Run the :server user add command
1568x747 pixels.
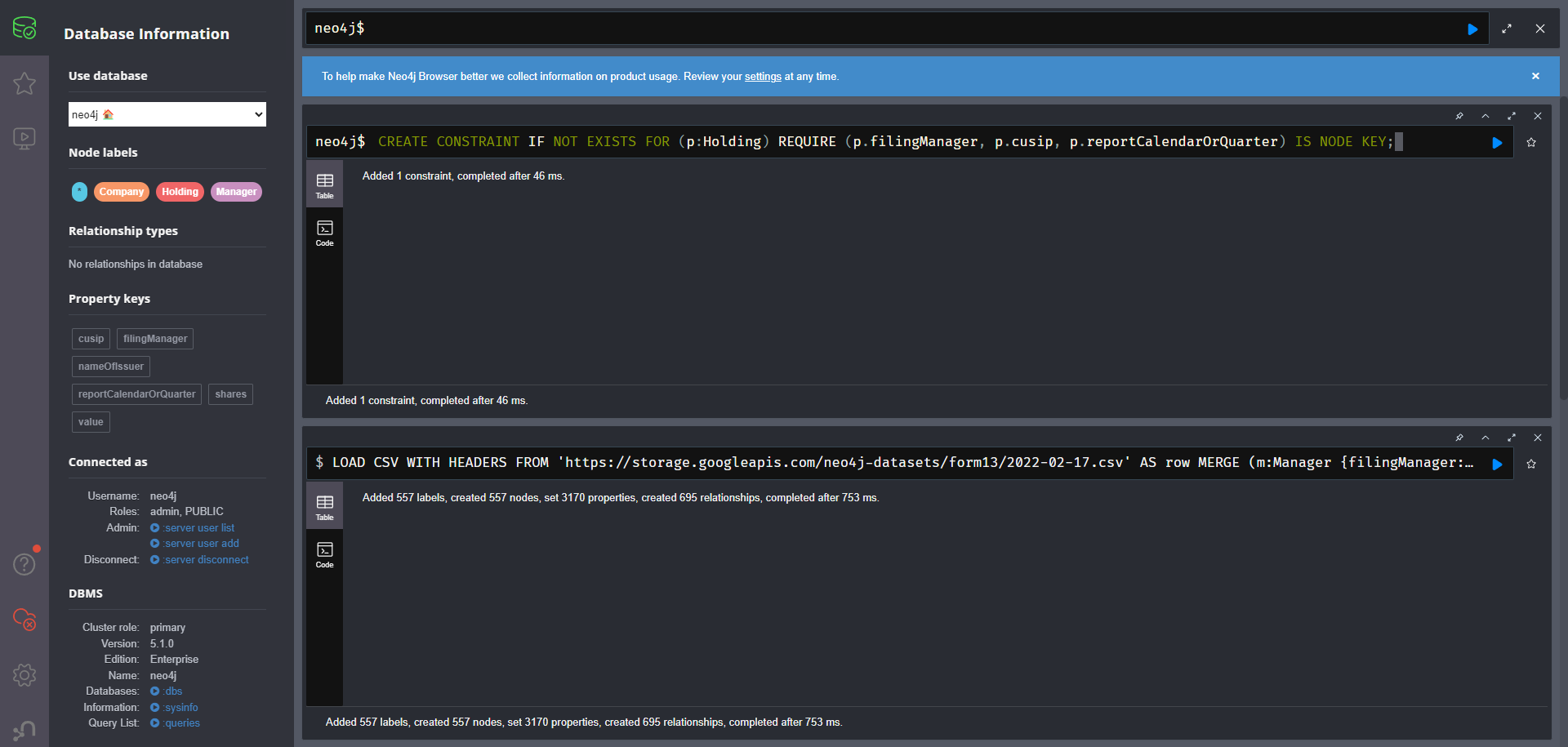click(194, 544)
